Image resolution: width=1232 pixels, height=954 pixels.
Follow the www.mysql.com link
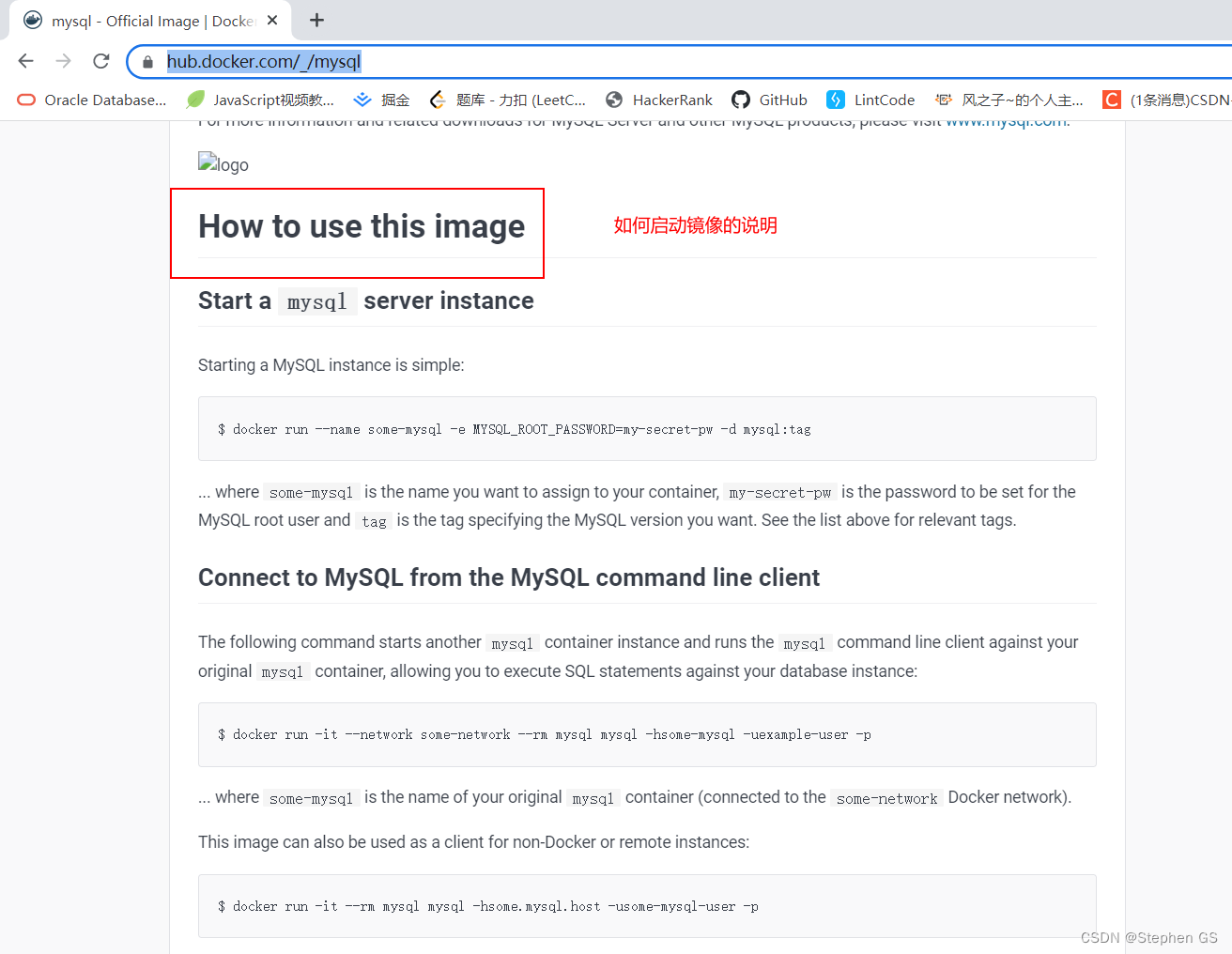(1006, 122)
